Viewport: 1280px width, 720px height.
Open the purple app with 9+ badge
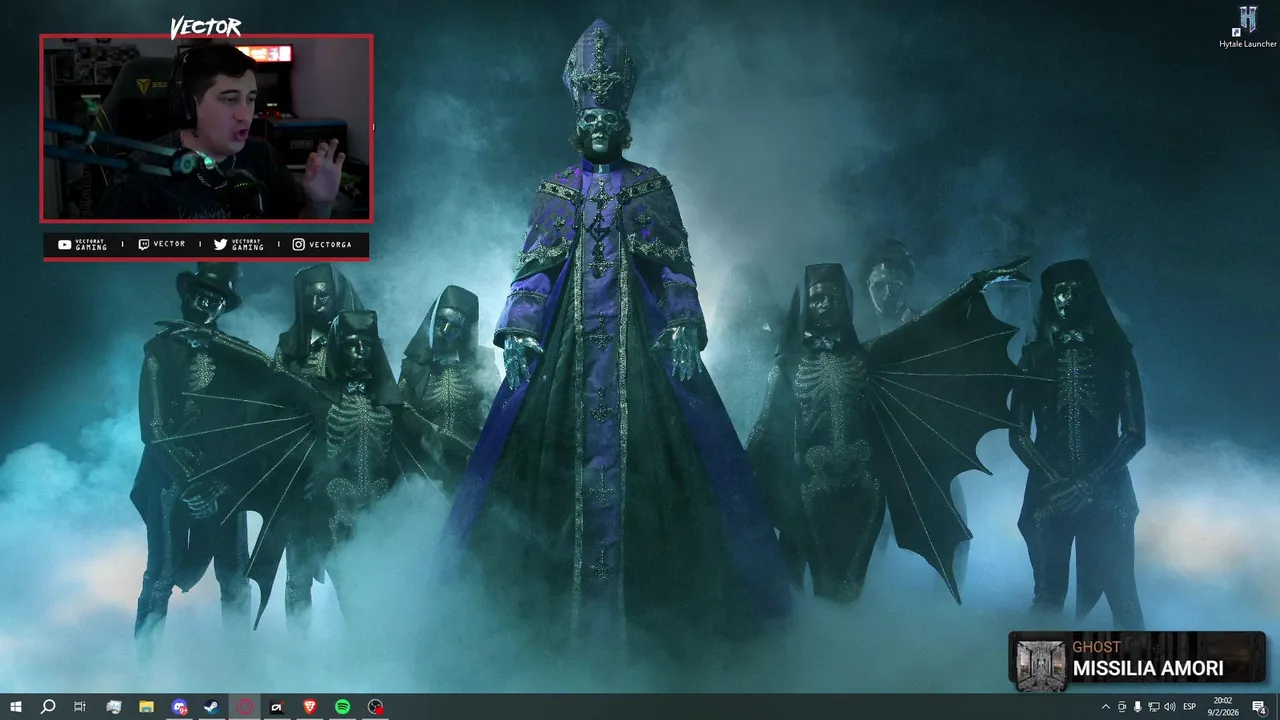[179, 707]
